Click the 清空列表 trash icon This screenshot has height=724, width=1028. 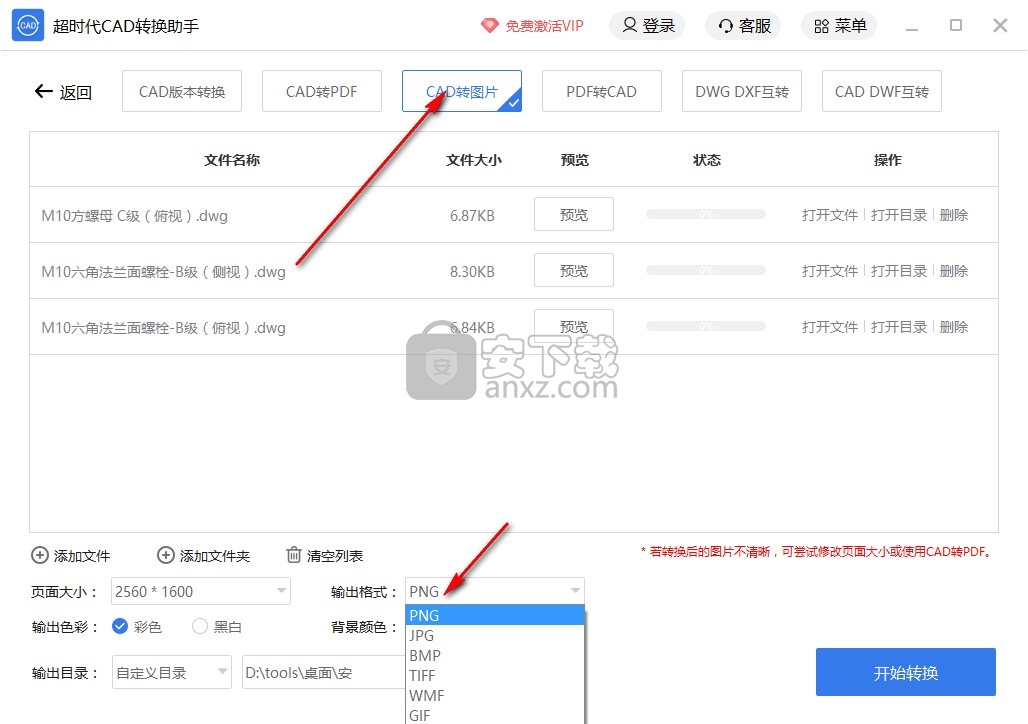[294, 555]
